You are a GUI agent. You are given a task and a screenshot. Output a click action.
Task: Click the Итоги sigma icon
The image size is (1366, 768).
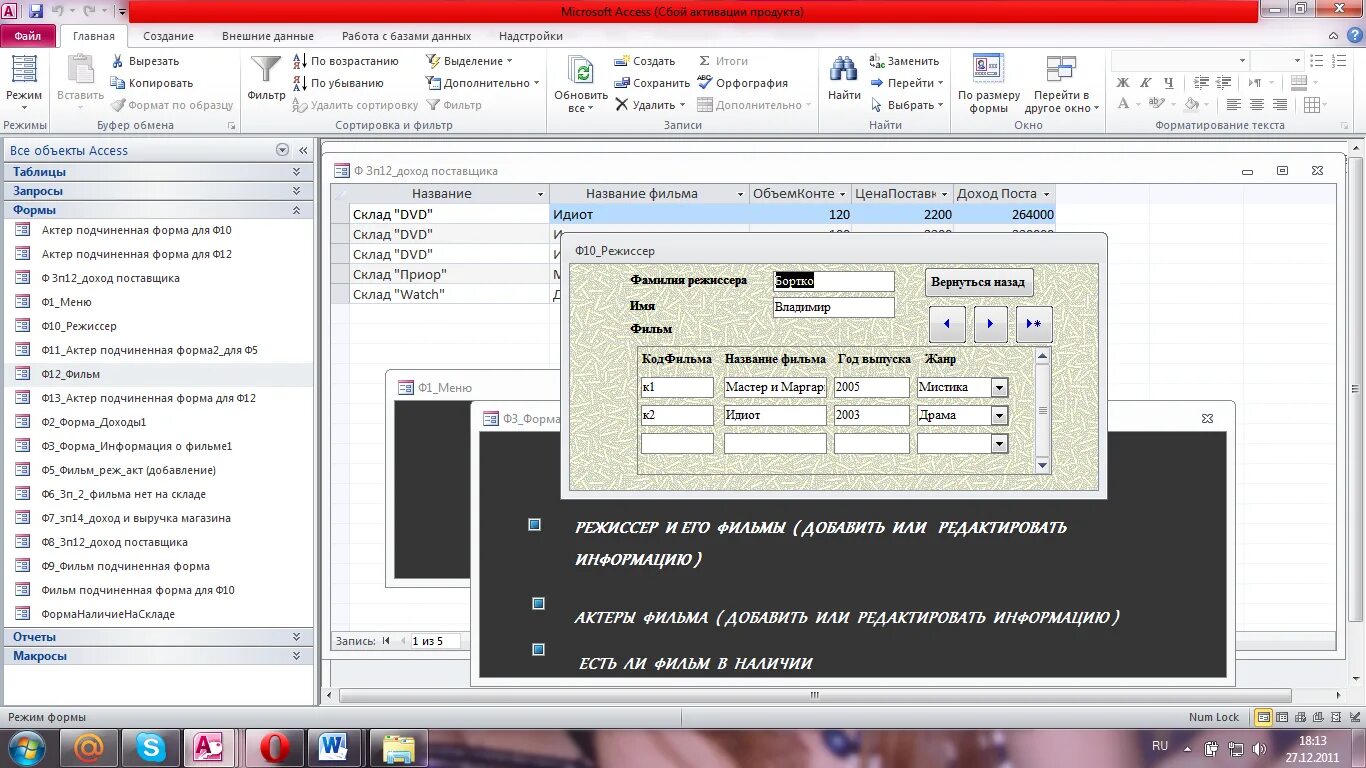(704, 61)
